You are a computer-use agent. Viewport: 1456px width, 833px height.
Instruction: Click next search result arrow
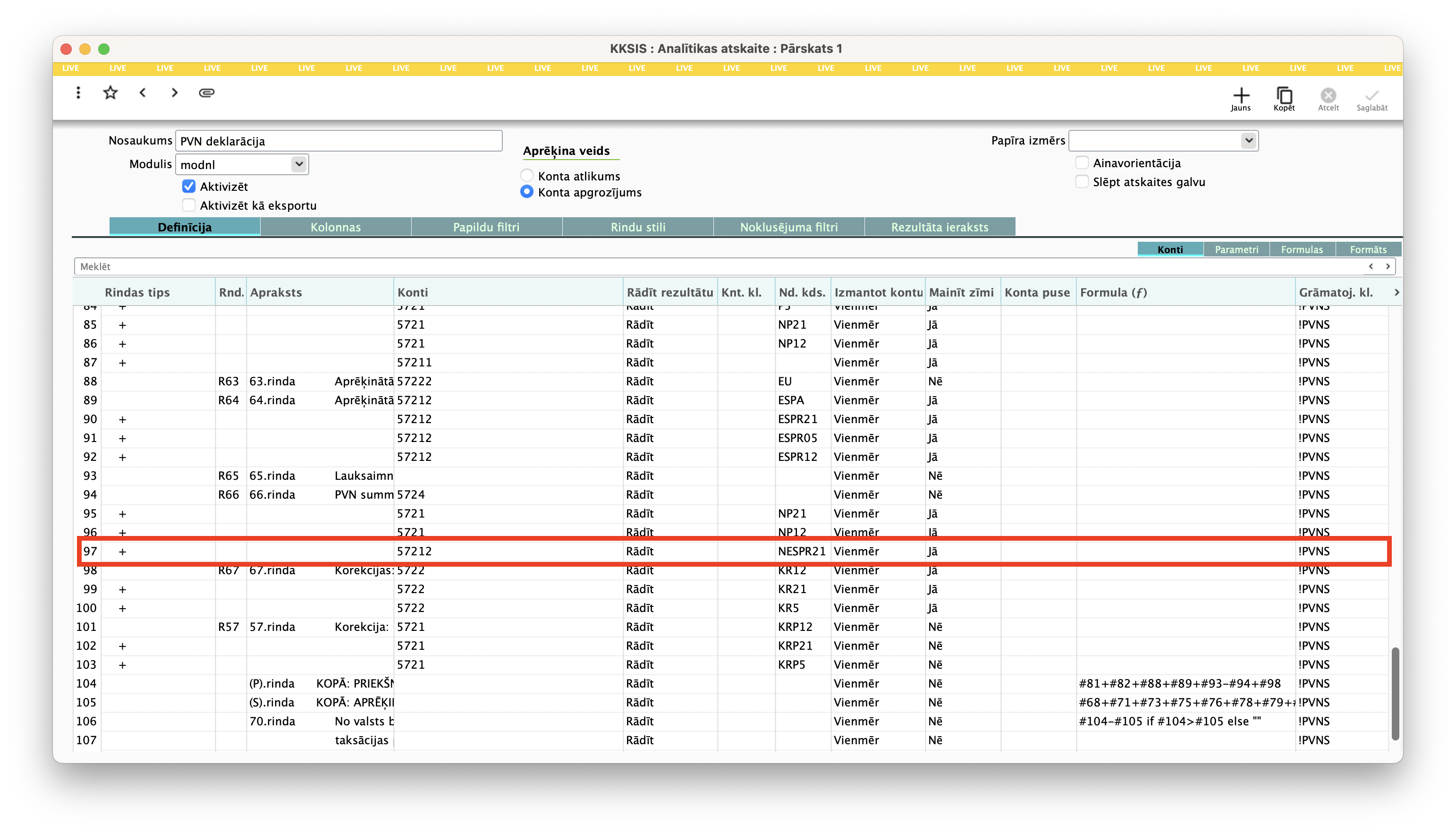coord(1388,267)
